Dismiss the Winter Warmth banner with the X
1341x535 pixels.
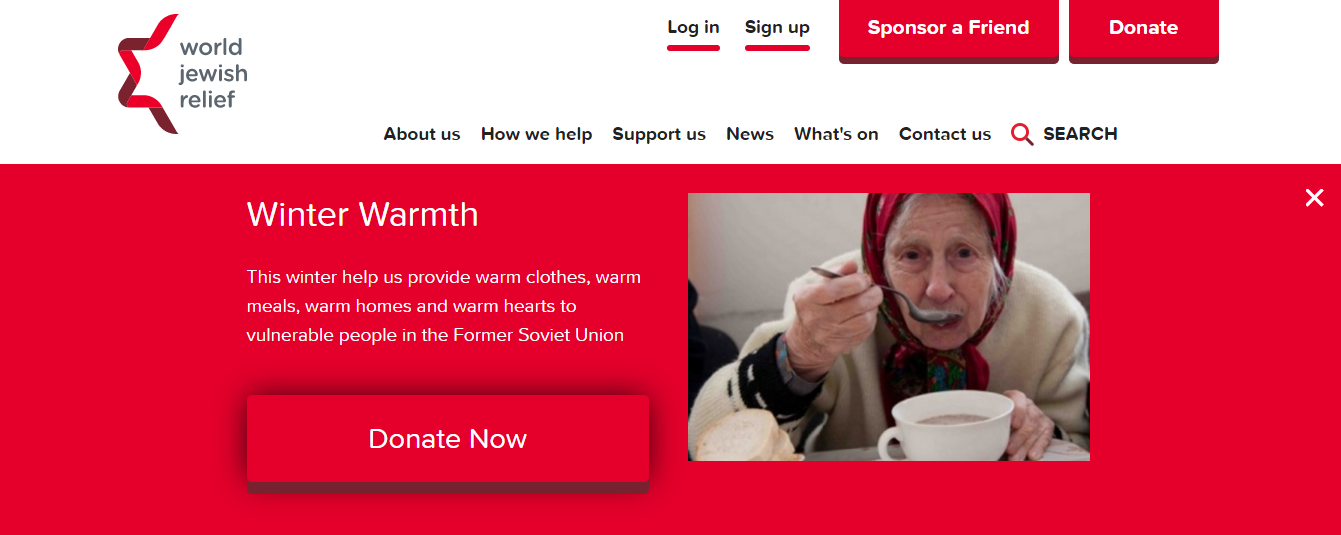coord(1314,197)
